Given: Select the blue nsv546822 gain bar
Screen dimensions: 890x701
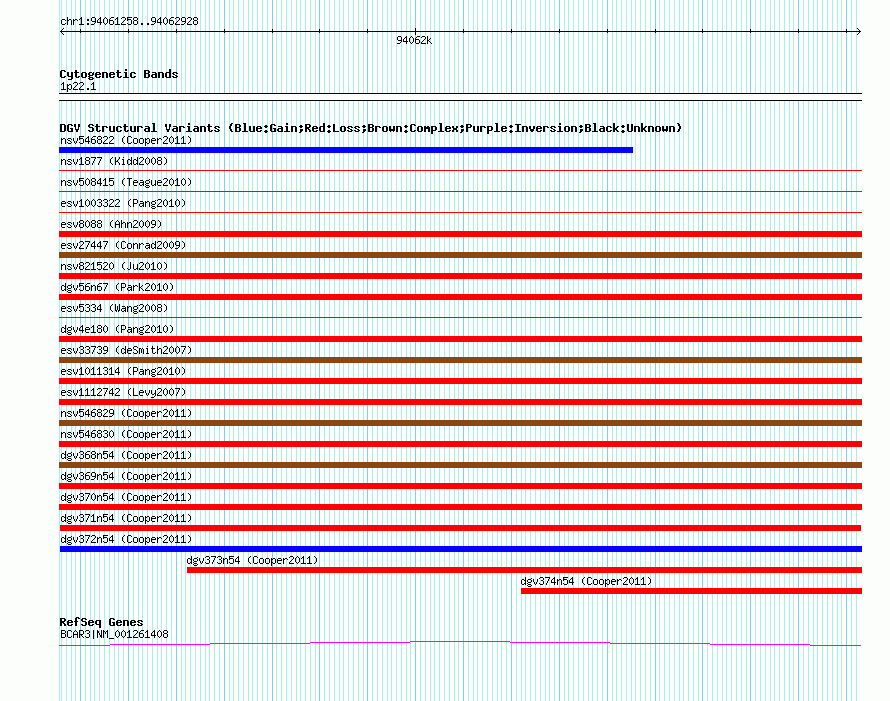Looking at the screenshot, I should 346,150.
